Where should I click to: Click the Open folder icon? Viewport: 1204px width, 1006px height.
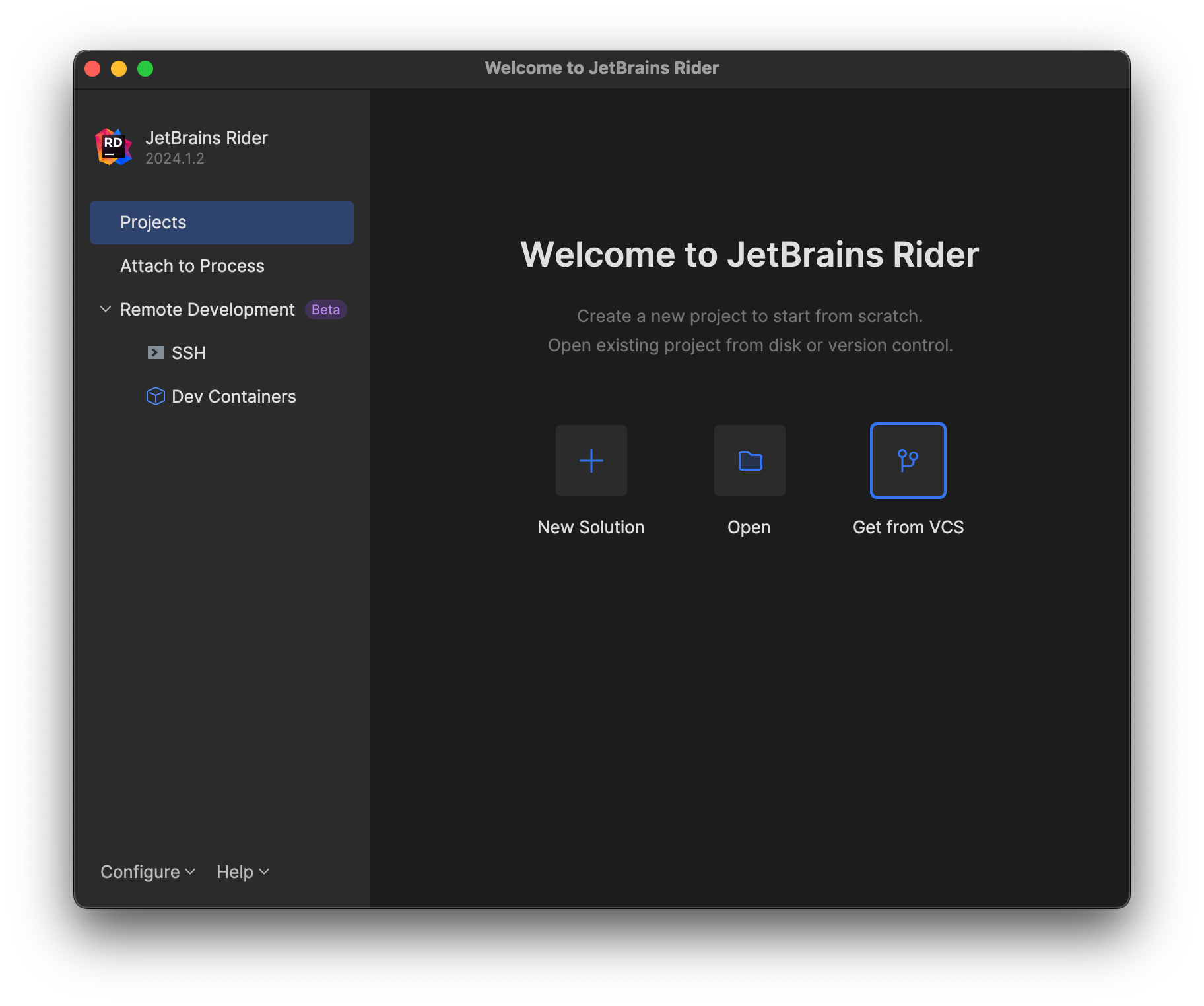point(749,461)
